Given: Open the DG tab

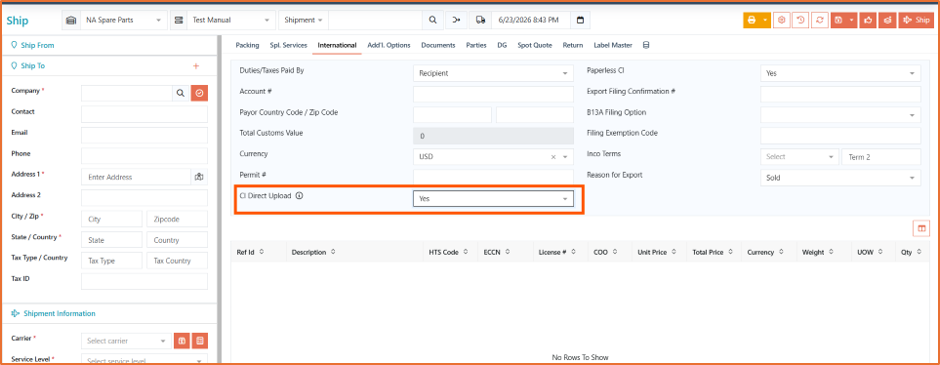Looking at the screenshot, I should coord(502,45).
